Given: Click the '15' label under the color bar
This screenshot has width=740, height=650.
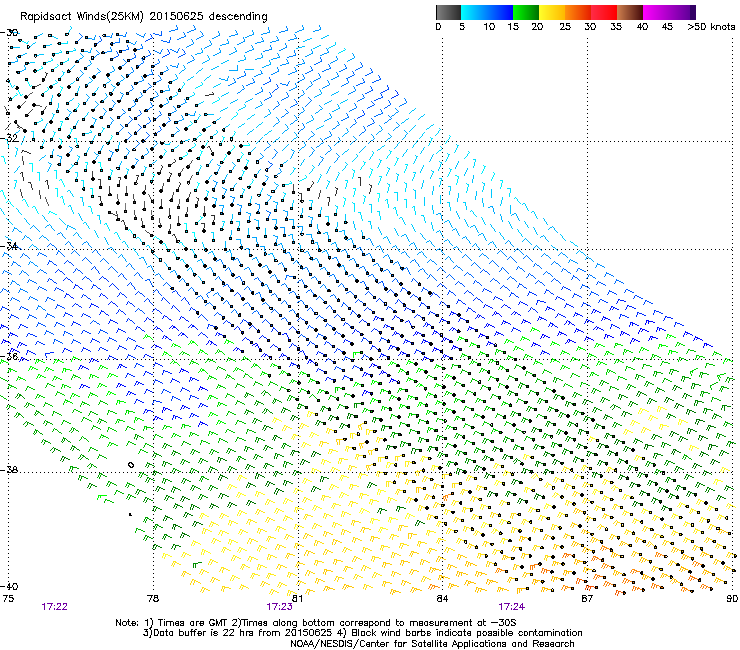Looking at the screenshot, I should pyautogui.click(x=513, y=27).
